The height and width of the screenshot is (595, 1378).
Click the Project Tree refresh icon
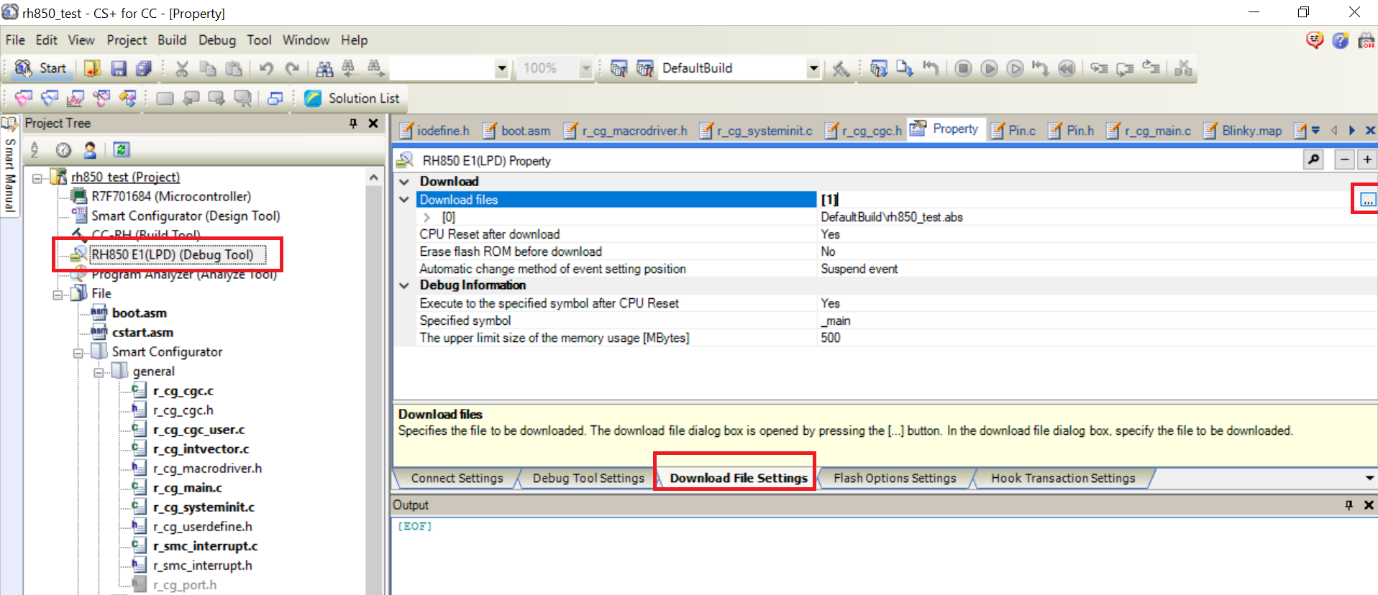(x=121, y=150)
